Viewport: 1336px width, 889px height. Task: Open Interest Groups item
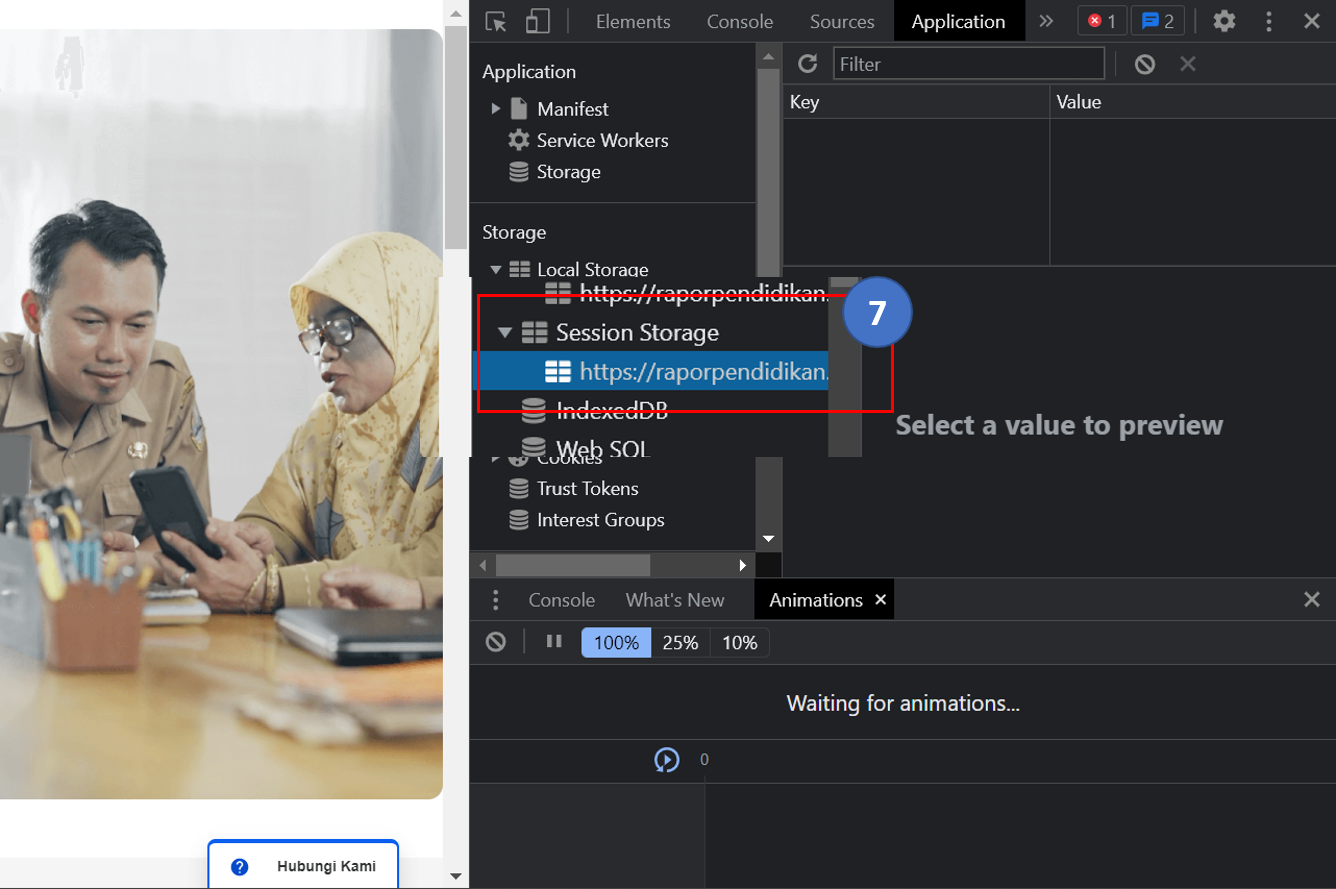coord(600,520)
